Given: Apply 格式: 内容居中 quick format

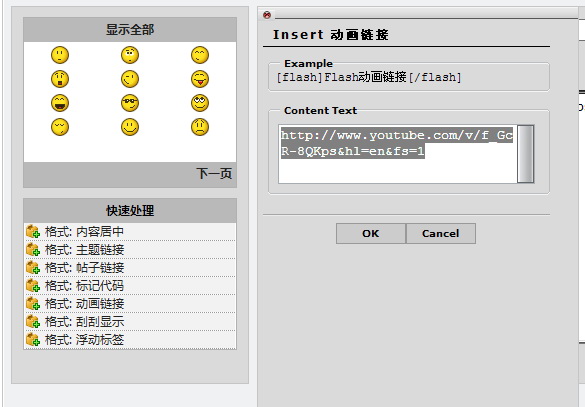Looking at the screenshot, I should click(x=130, y=232).
